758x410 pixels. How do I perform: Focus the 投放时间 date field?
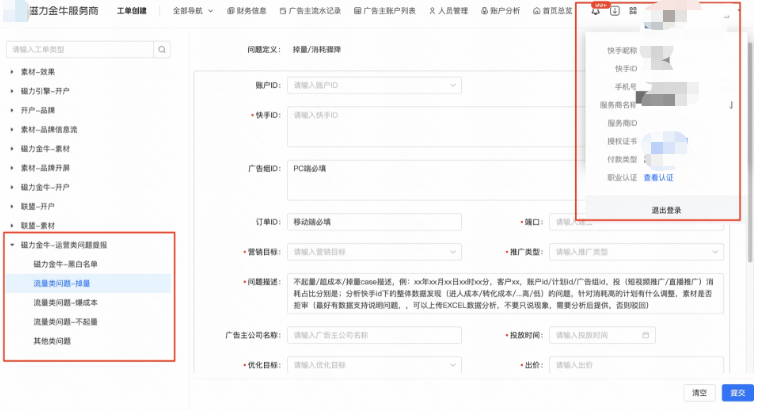click(x=602, y=335)
